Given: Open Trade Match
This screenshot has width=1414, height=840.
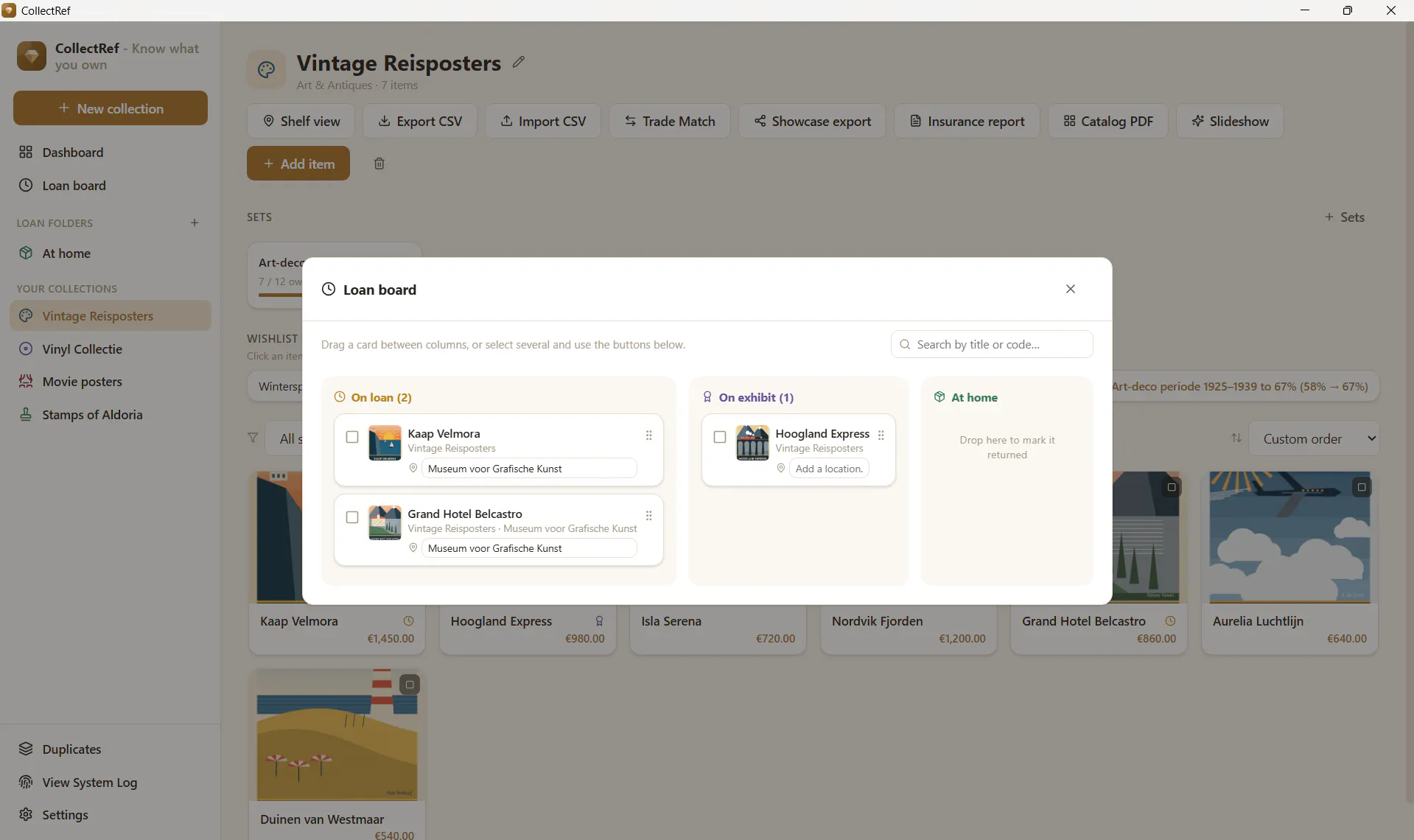Looking at the screenshot, I should tap(670, 121).
